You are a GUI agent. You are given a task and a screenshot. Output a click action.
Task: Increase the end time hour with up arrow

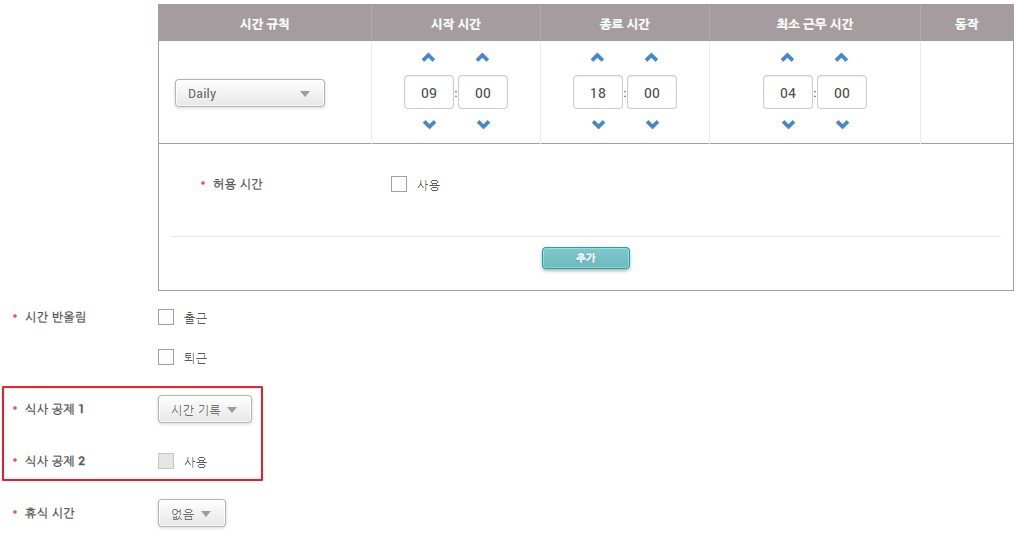pos(598,58)
